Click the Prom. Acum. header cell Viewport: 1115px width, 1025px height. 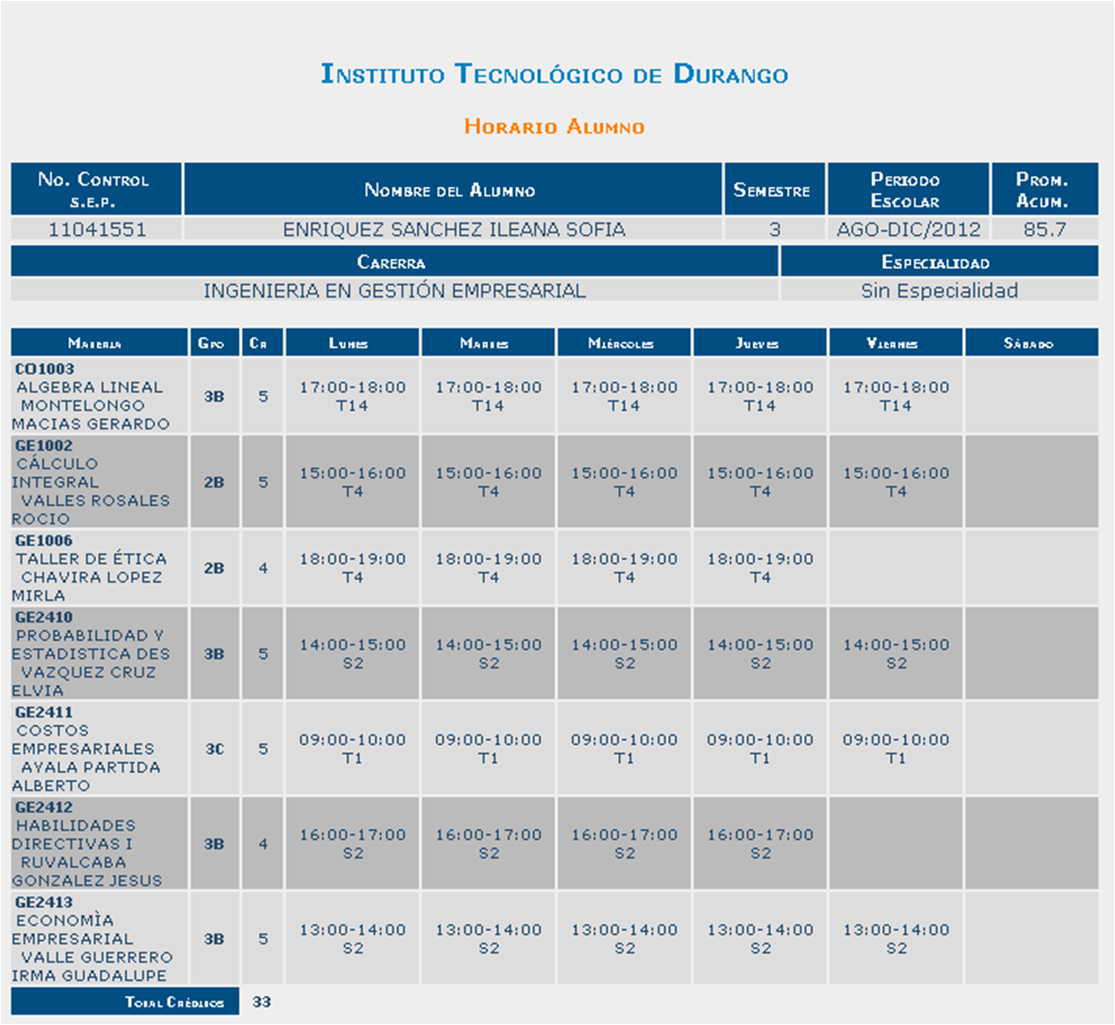(1045, 189)
